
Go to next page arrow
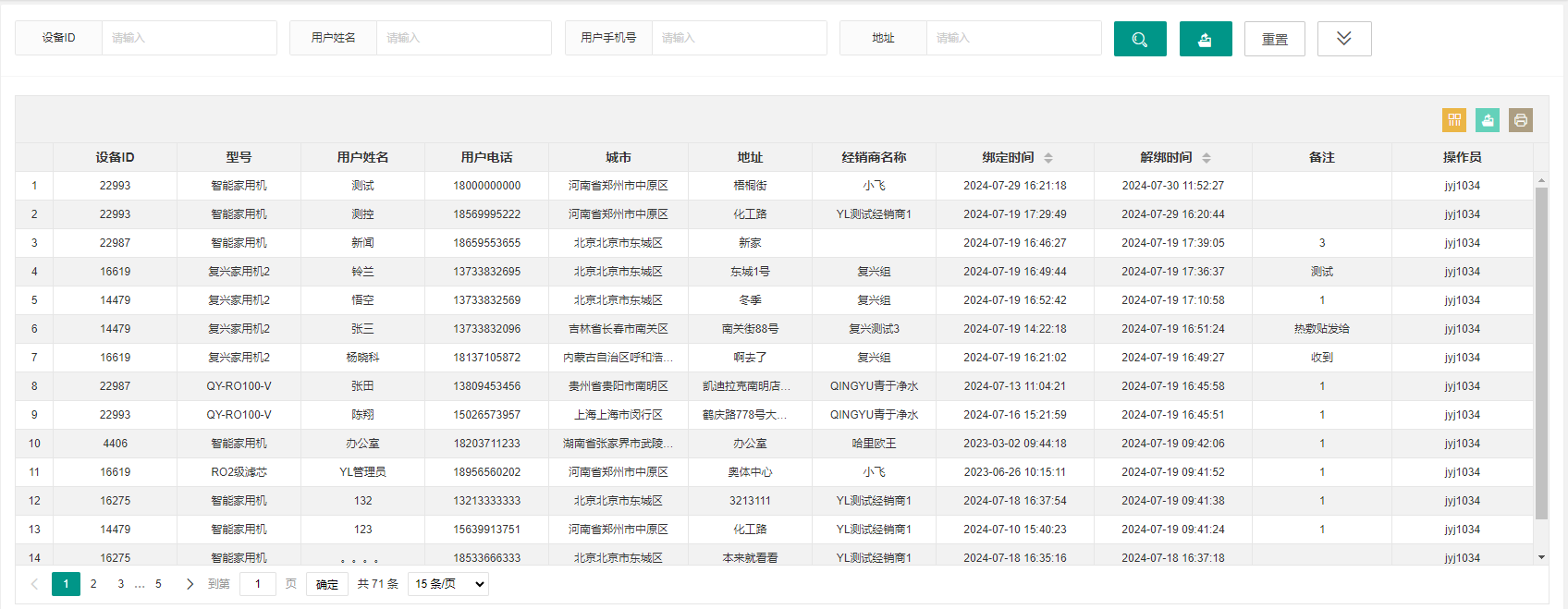(x=190, y=584)
